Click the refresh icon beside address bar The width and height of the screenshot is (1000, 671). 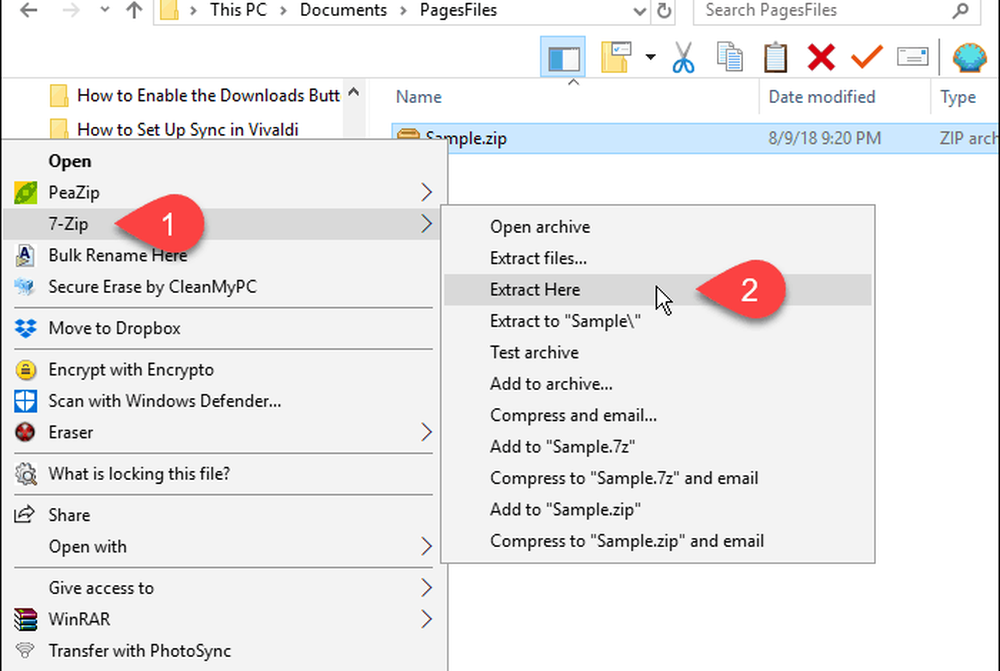tap(665, 11)
